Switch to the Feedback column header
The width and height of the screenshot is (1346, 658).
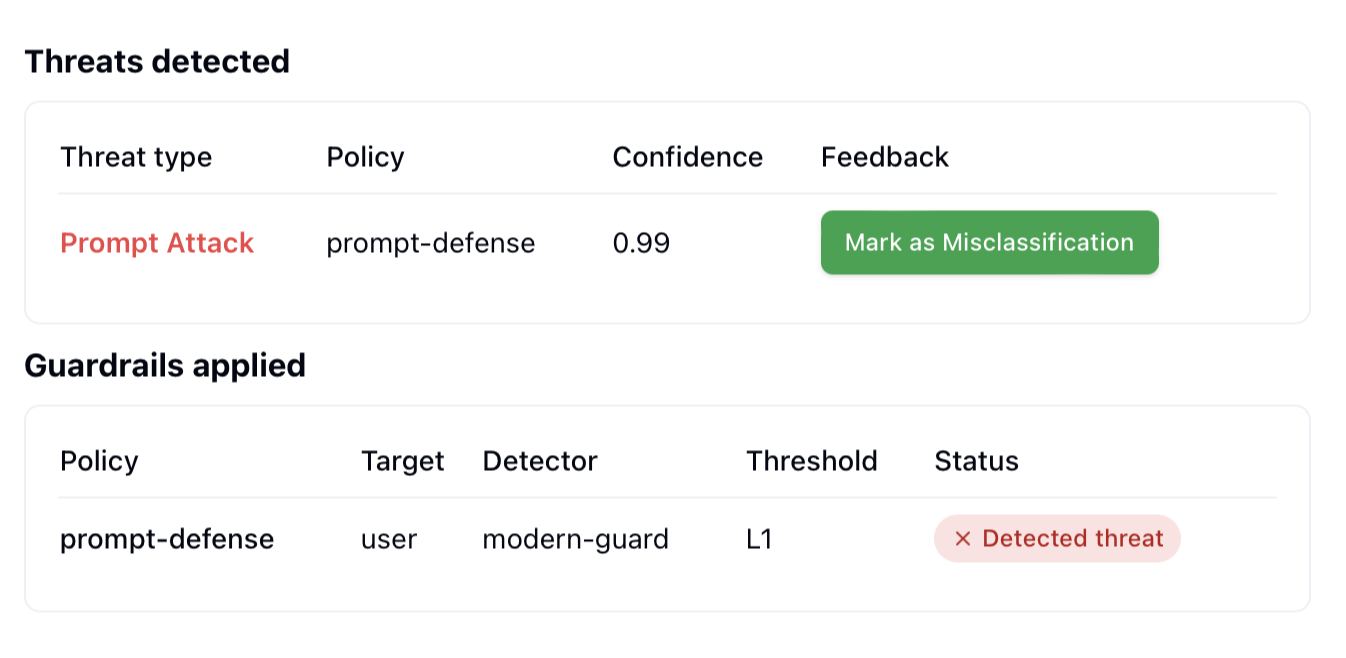[884, 156]
